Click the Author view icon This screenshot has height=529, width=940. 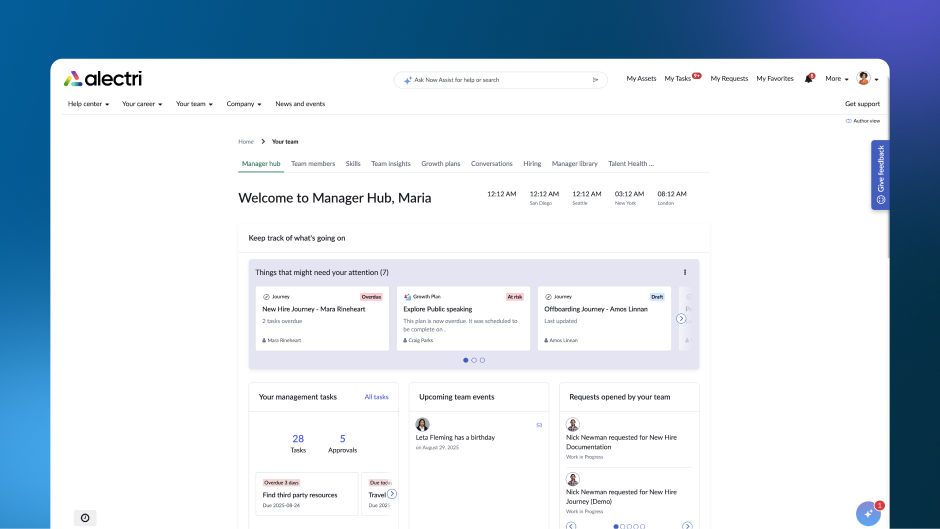(848, 121)
